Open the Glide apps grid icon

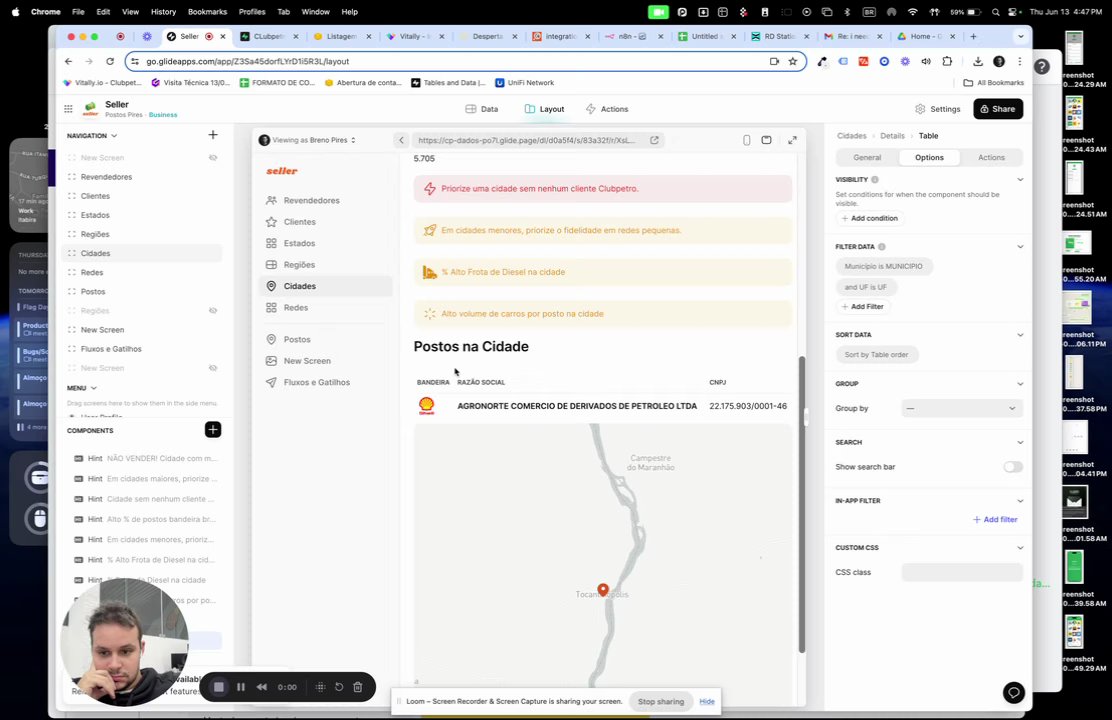tap(68, 109)
